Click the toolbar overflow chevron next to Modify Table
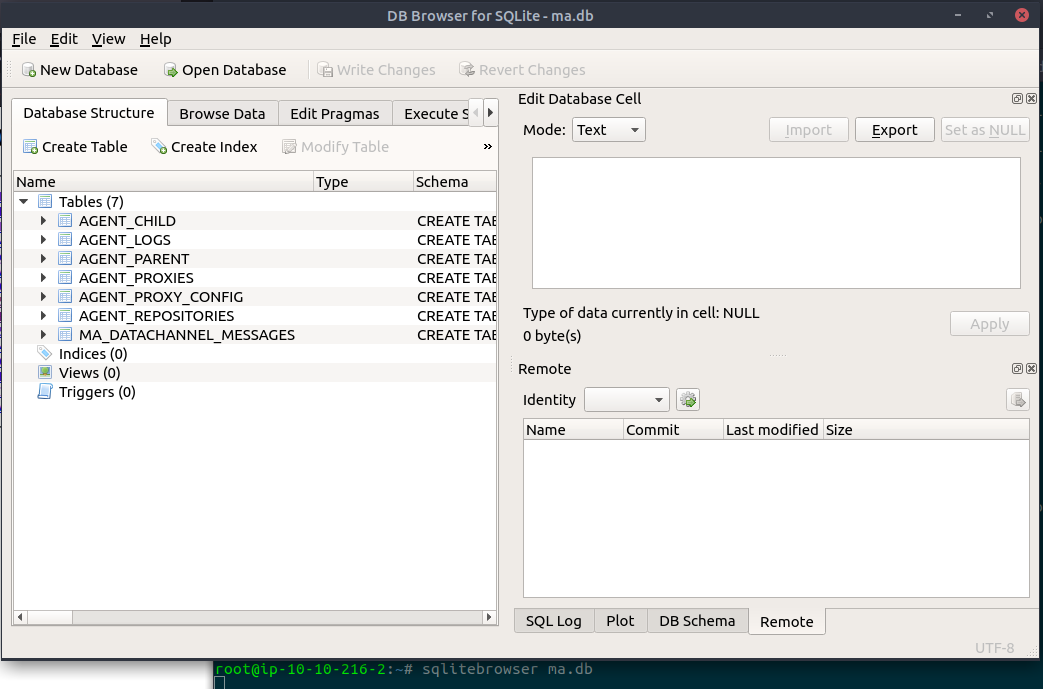 pyautogui.click(x=488, y=147)
